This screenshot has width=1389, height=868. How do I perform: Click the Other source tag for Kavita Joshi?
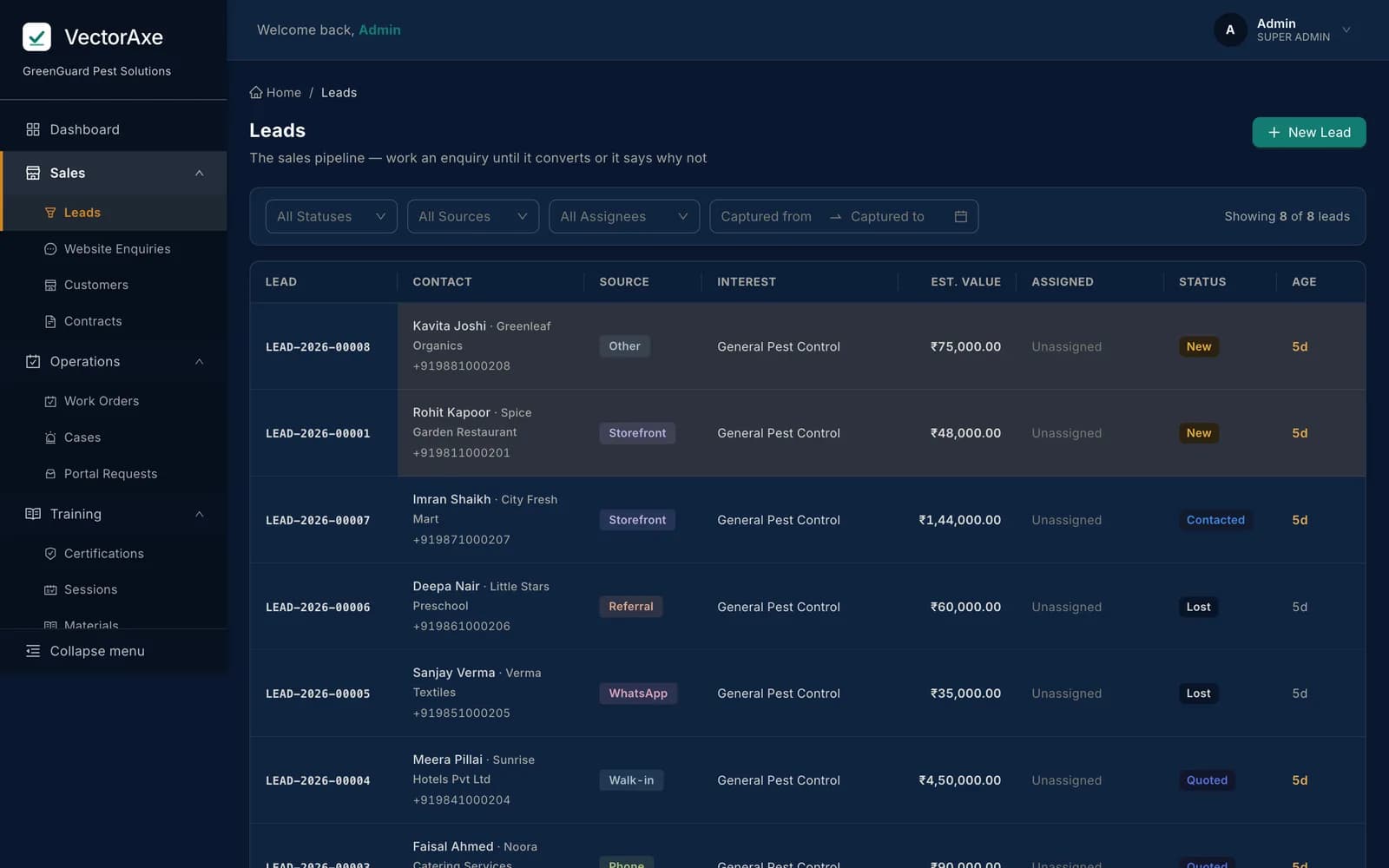coord(624,346)
